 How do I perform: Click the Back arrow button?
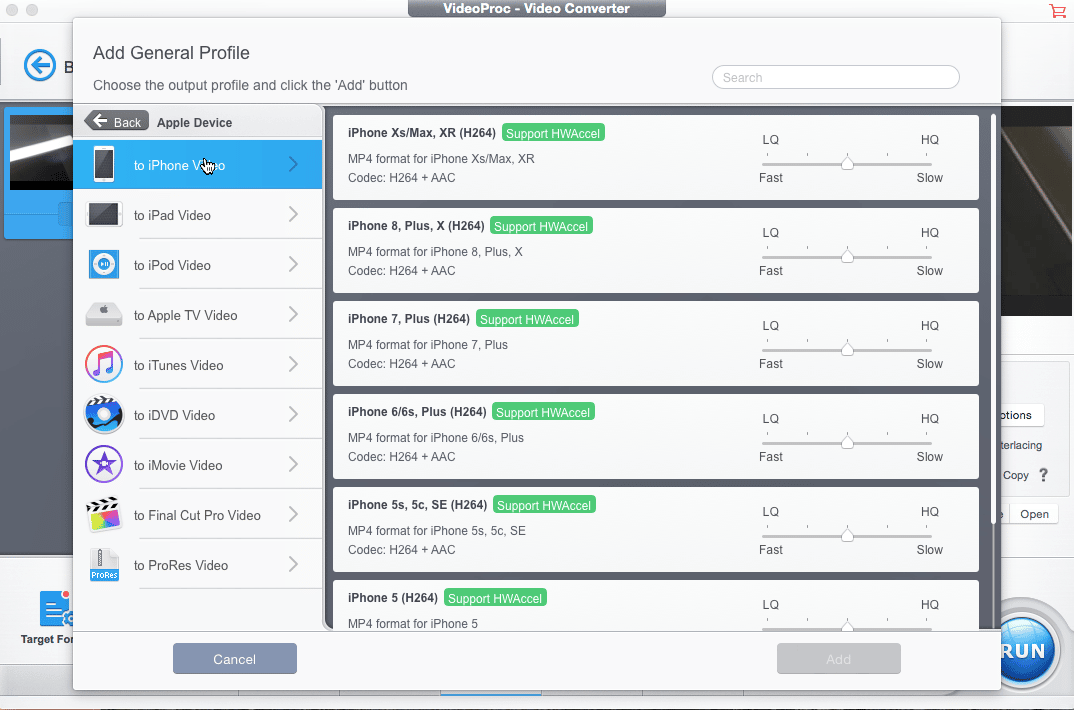pyautogui.click(x=116, y=121)
